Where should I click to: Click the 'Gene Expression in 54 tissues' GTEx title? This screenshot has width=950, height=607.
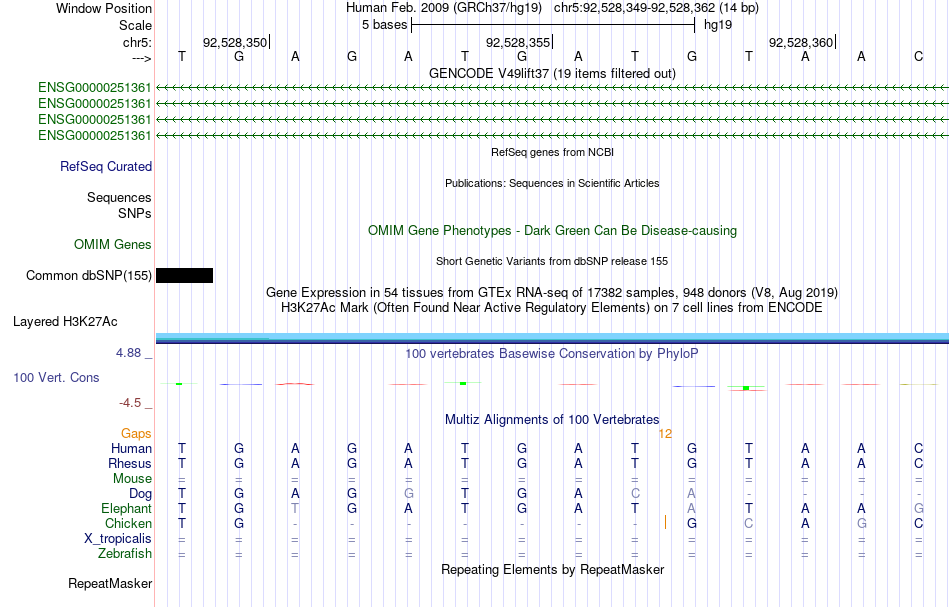(x=552, y=293)
